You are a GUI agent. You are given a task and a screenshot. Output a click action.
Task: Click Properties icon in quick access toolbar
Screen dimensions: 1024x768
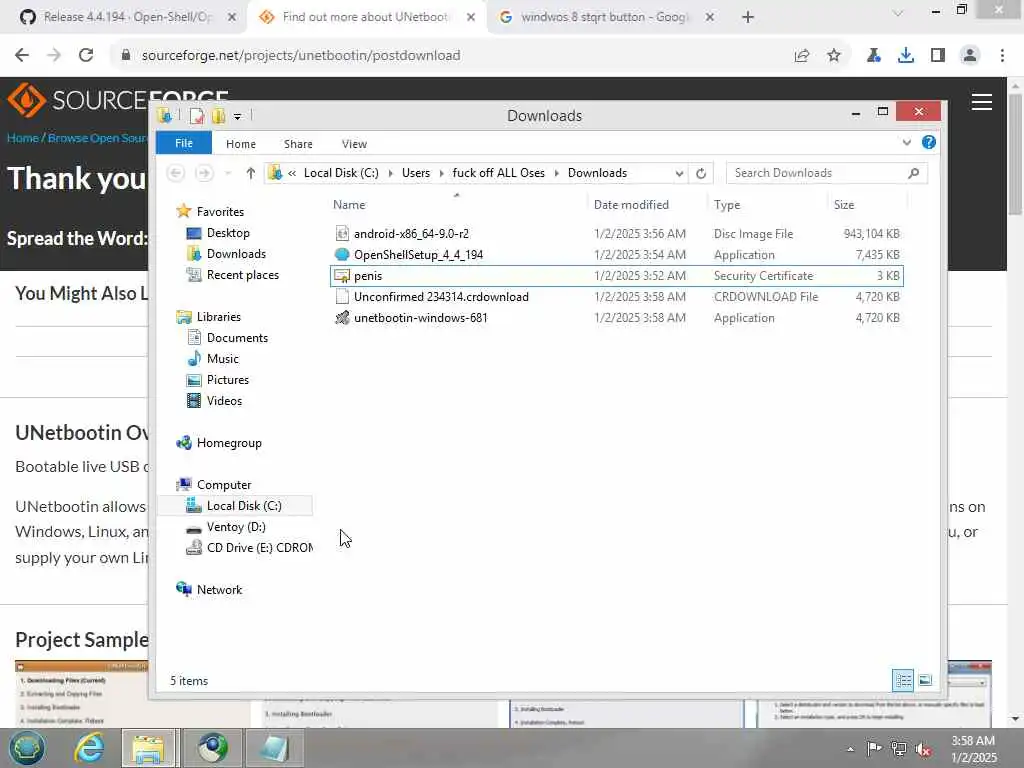[196, 116]
